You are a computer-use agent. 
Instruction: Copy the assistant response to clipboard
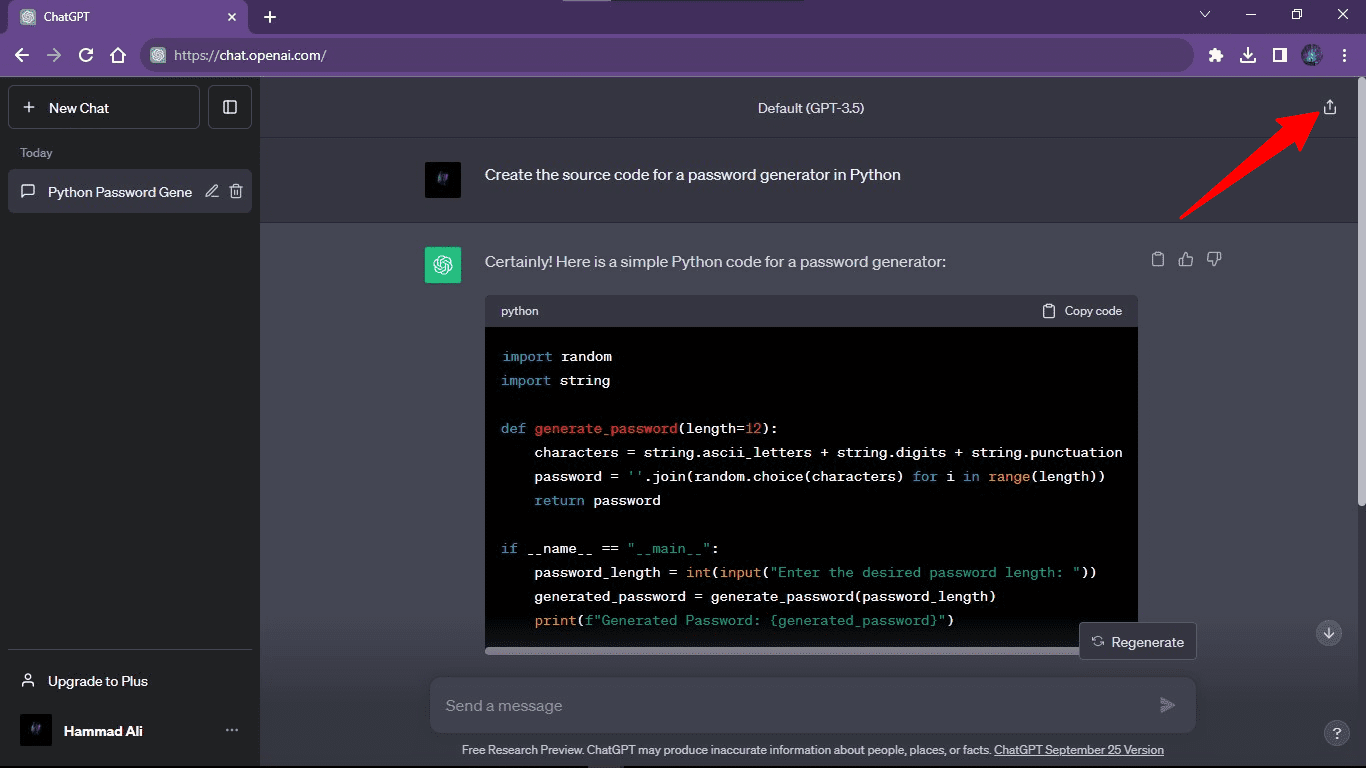tap(1158, 259)
